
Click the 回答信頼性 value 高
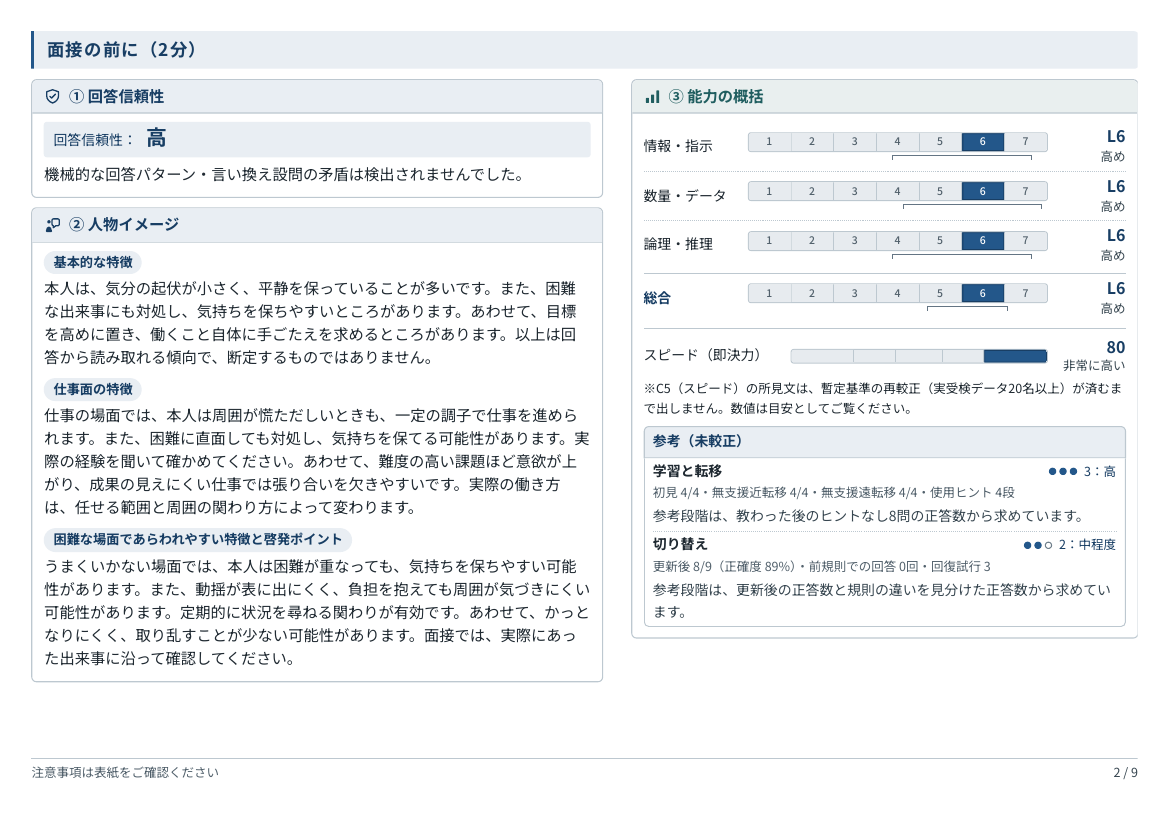[x=156, y=138]
